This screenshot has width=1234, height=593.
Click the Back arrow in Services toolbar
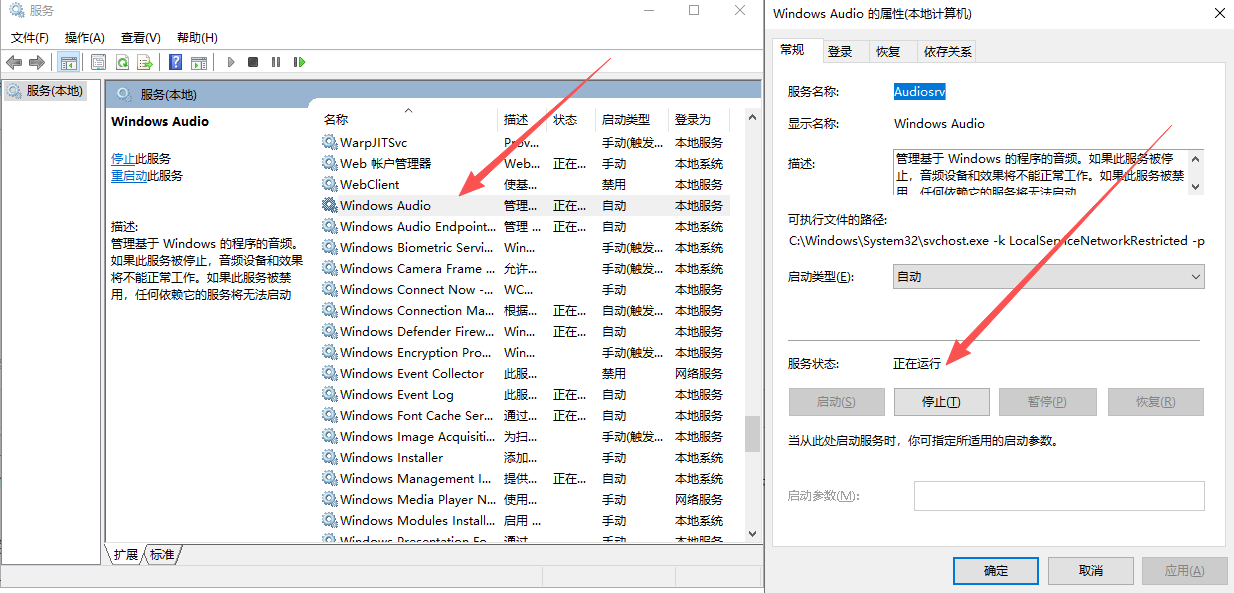click(14, 62)
